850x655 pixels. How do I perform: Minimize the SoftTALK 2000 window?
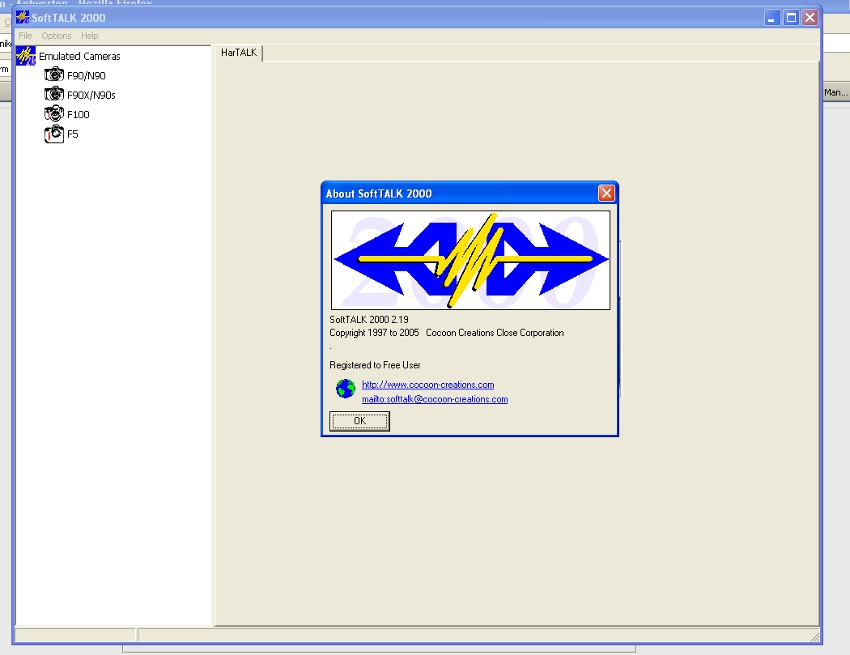pyautogui.click(x=772, y=17)
